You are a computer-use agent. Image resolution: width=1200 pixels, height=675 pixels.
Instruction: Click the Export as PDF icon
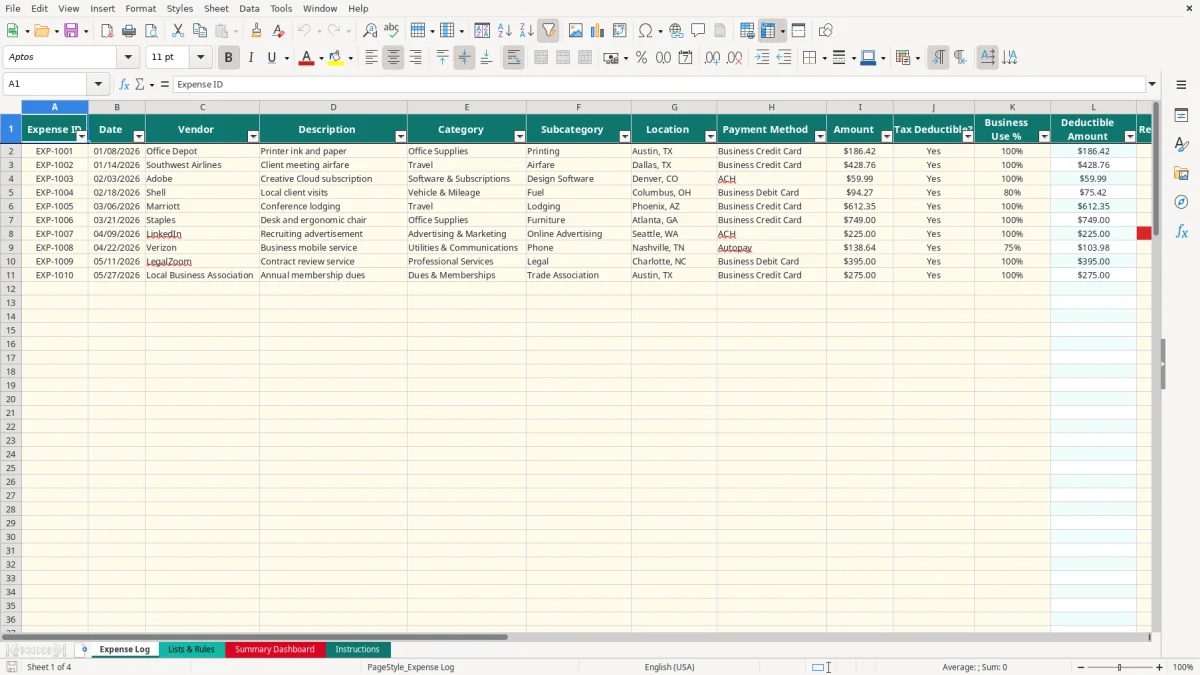tap(107, 31)
